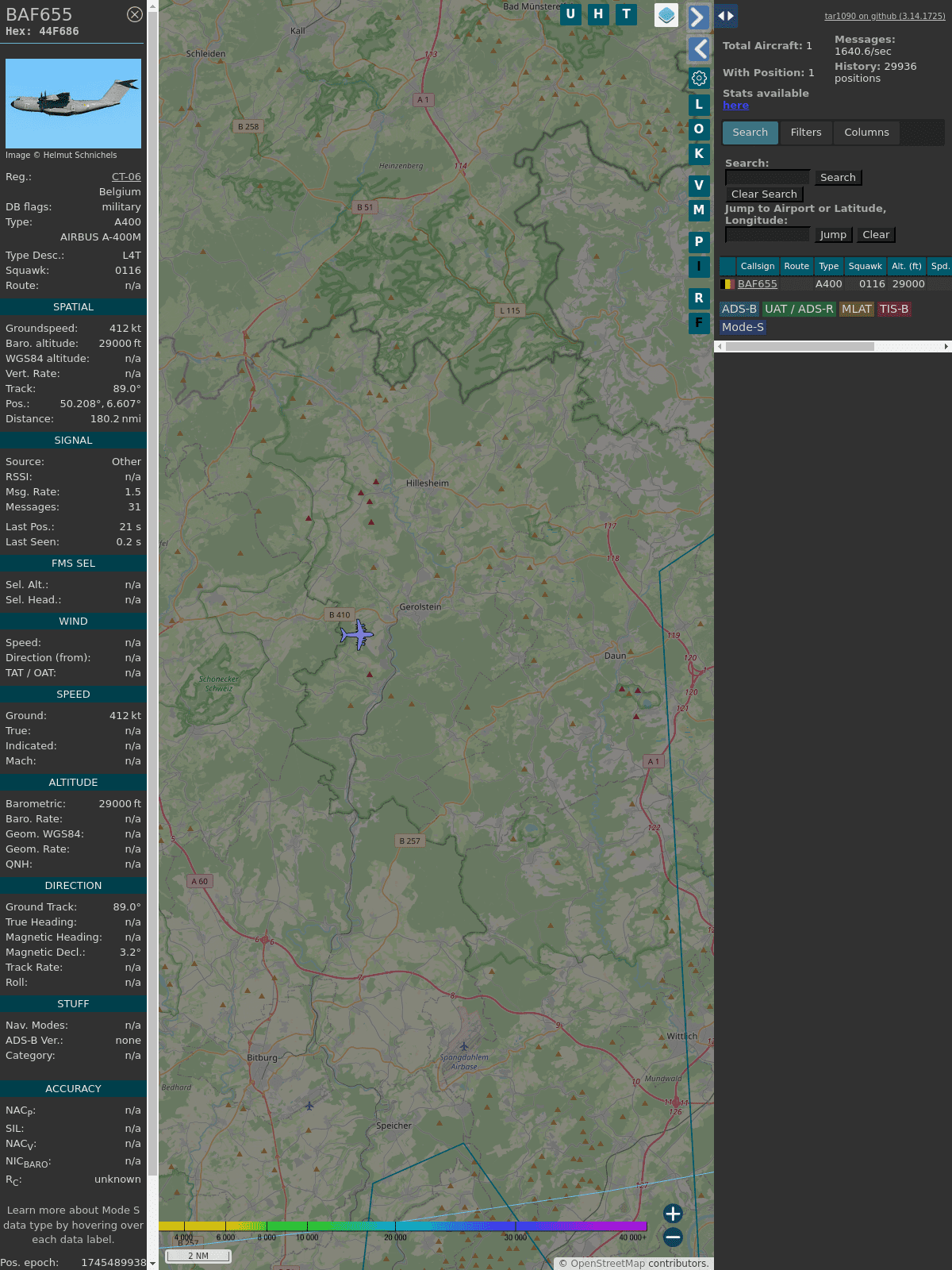Sort table by Squawk column
The width and height of the screenshot is (952, 1270).
tap(866, 267)
